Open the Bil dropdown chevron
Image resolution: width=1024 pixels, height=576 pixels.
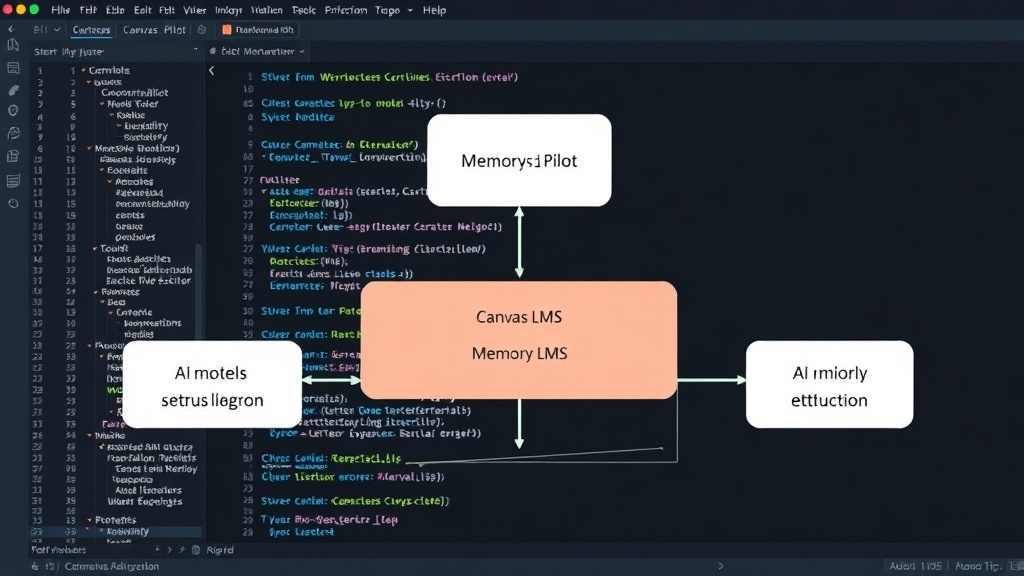pyautogui.click(x=57, y=29)
